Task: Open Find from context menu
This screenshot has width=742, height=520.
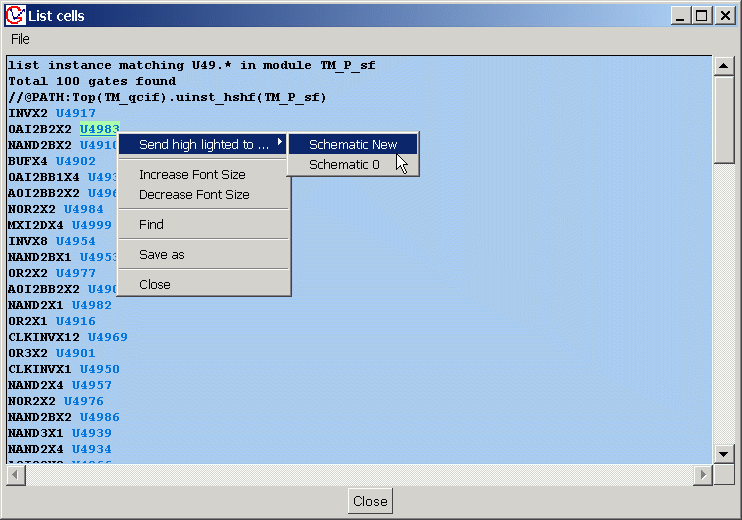Action: tap(151, 225)
